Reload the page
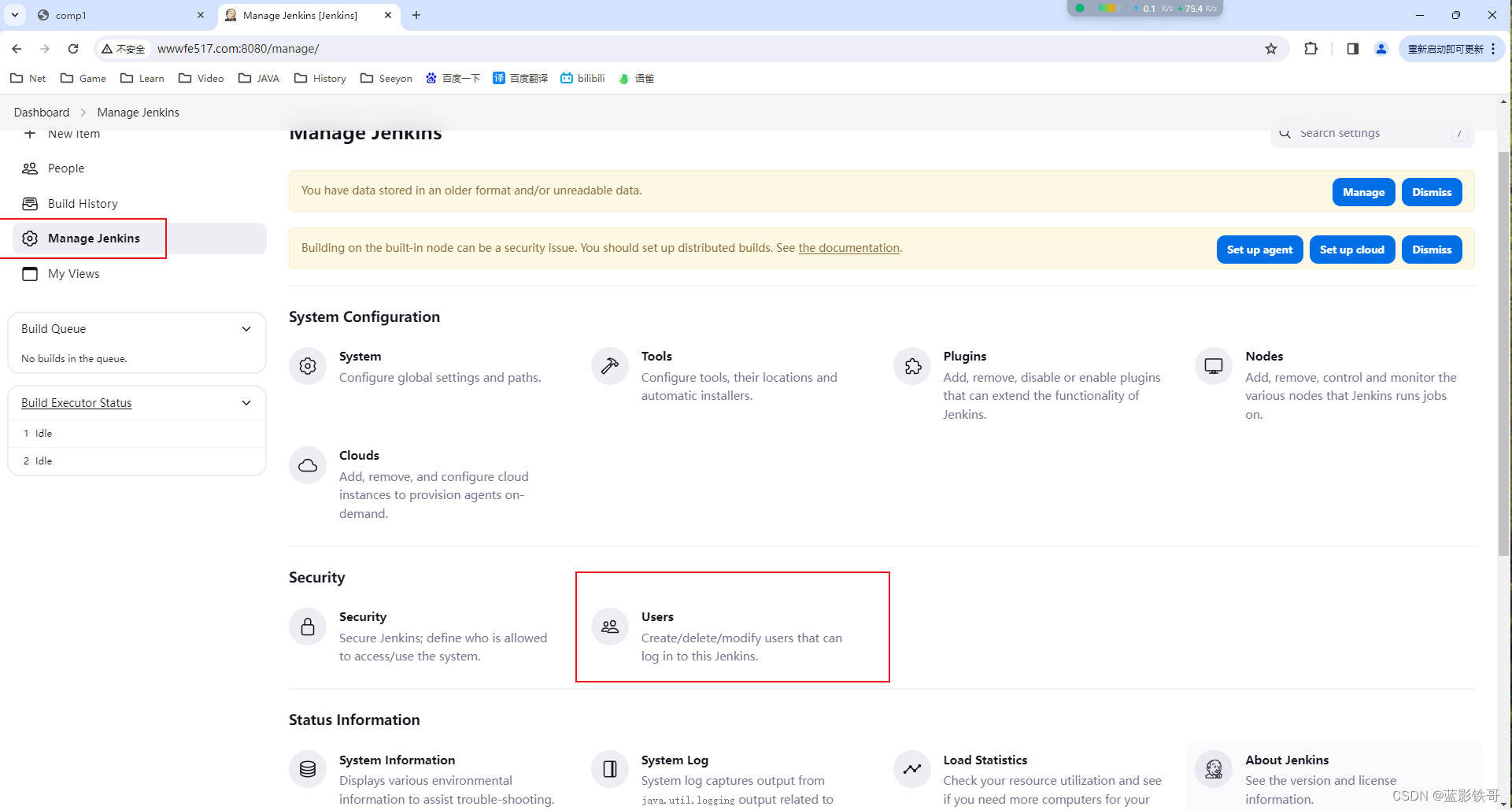 pos(73,49)
